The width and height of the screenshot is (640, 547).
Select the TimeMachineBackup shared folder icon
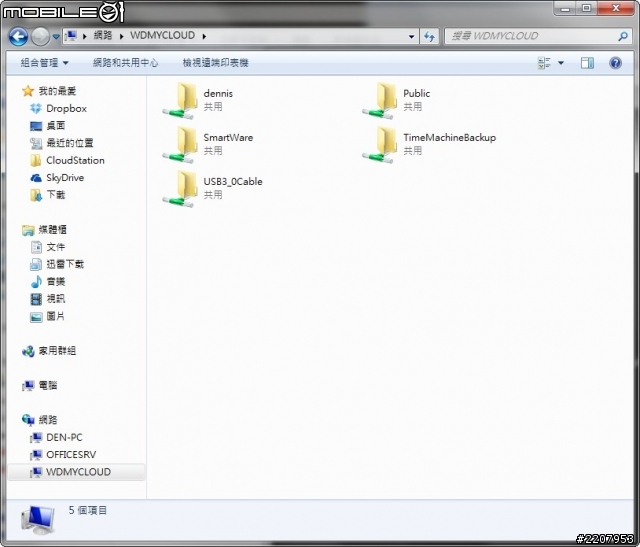coord(380,145)
